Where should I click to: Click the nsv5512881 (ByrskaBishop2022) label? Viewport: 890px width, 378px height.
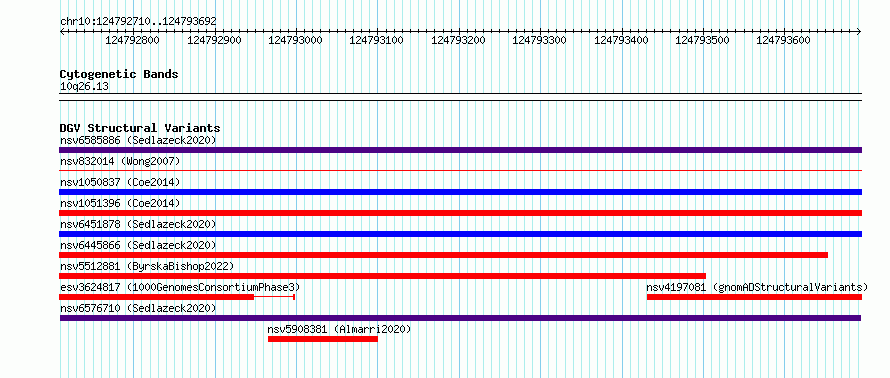tap(146, 266)
